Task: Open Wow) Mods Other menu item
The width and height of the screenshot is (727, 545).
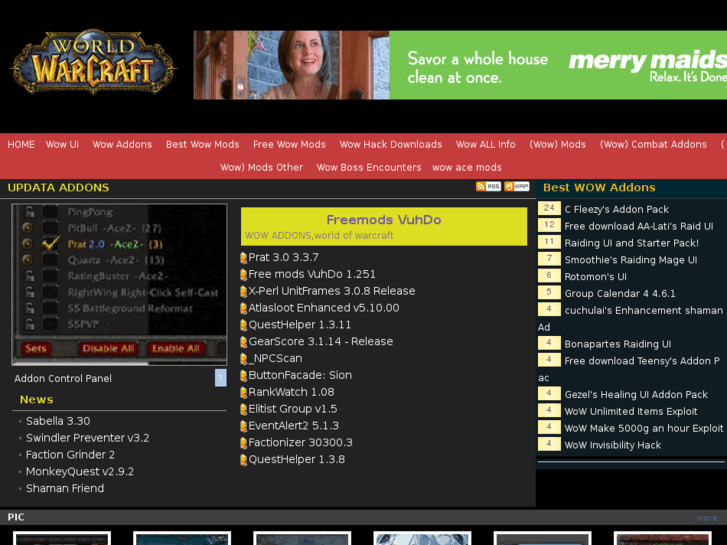Action: point(261,167)
